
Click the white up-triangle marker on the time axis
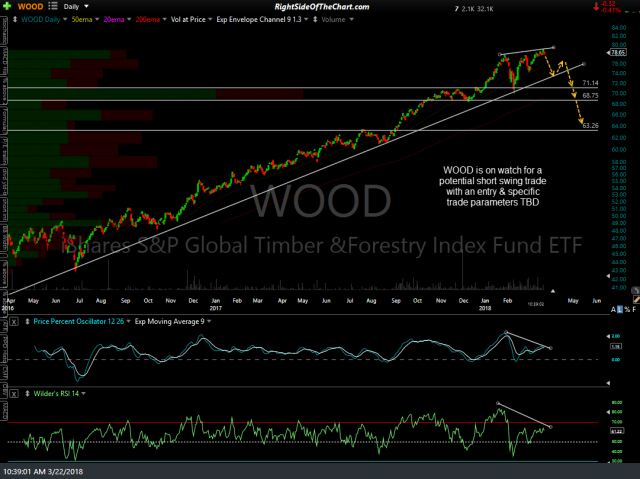[x=553, y=291]
